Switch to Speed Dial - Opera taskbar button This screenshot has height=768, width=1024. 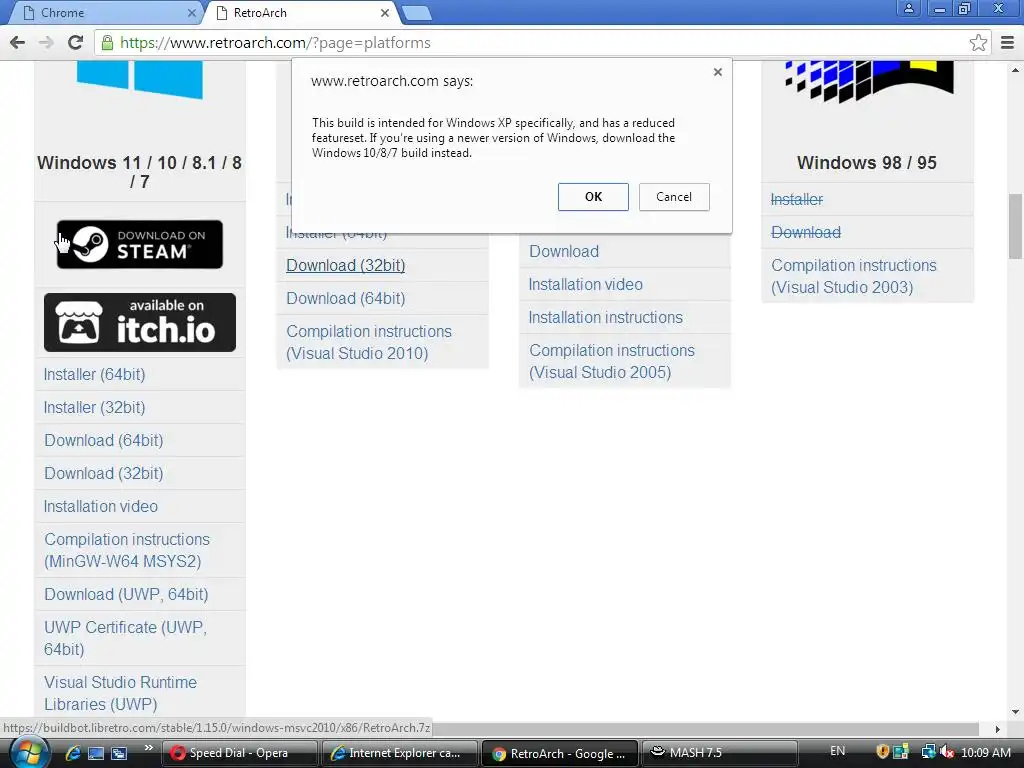click(239, 753)
